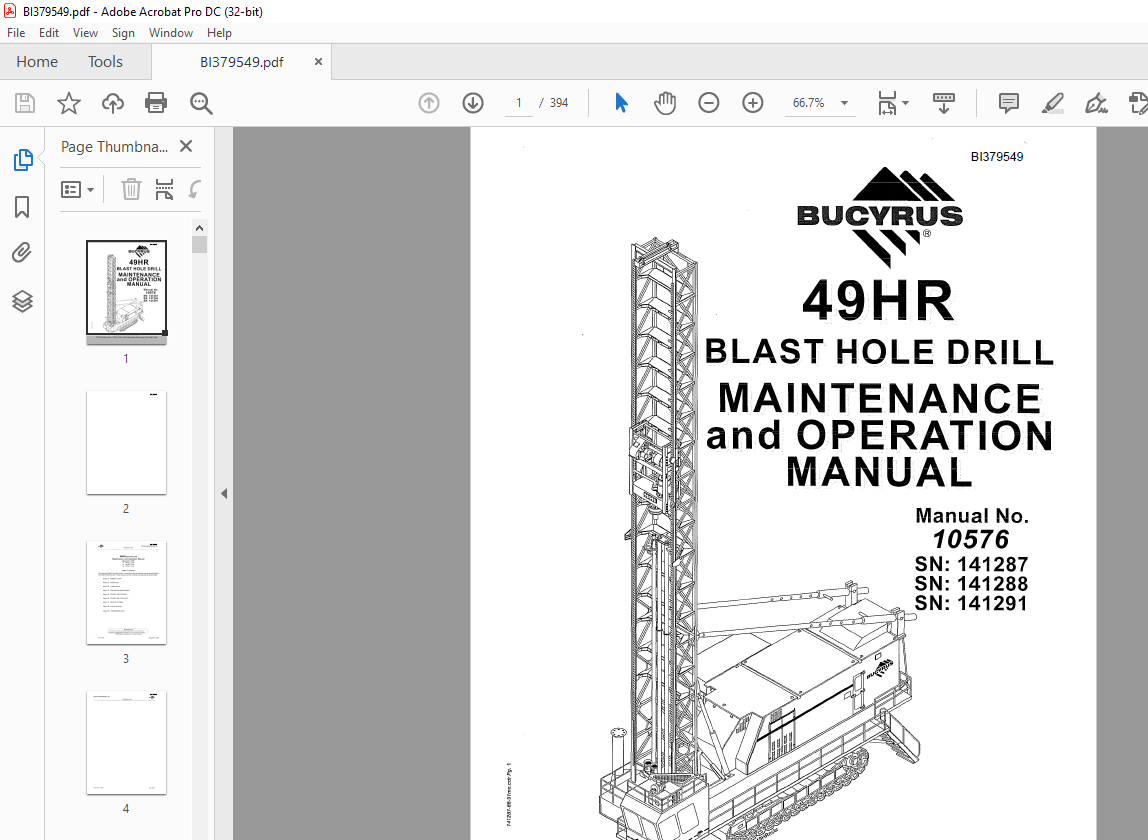Image resolution: width=1148 pixels, height=840 pixels.
Task: Print the document with printer icon
Action: click(156, 103)
